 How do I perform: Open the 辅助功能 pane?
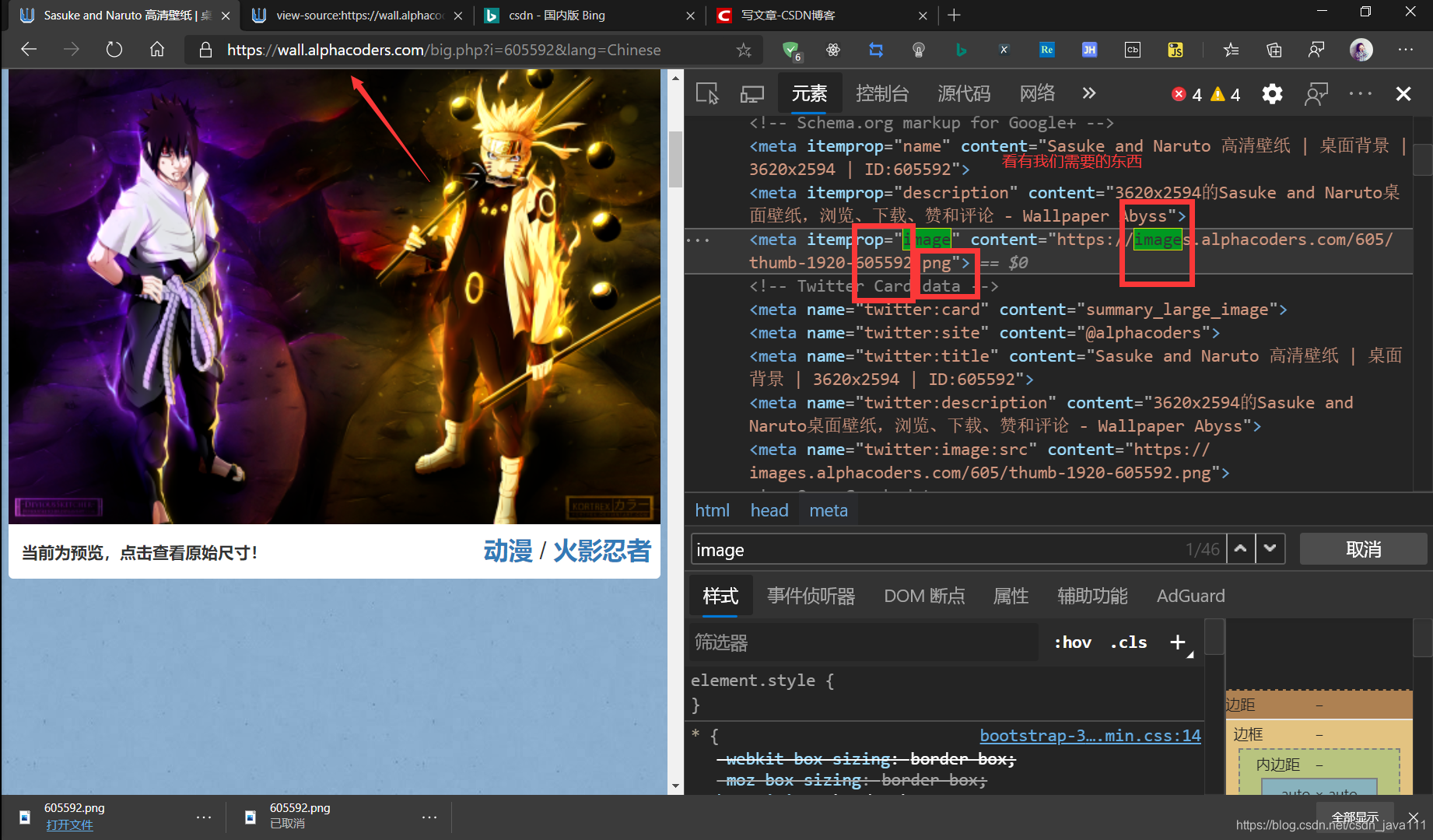[x=1092, y=596]
